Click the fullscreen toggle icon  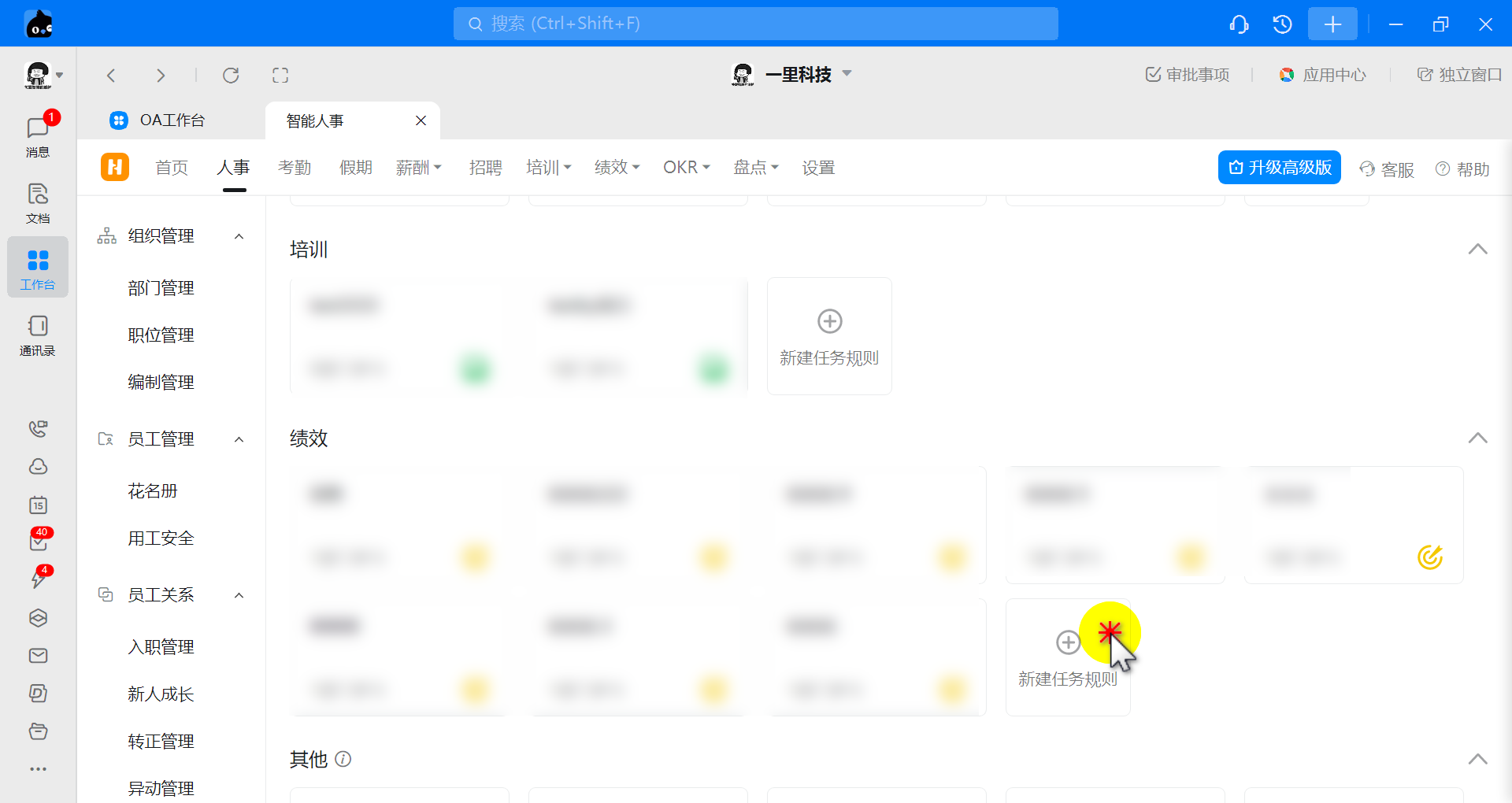280,76
